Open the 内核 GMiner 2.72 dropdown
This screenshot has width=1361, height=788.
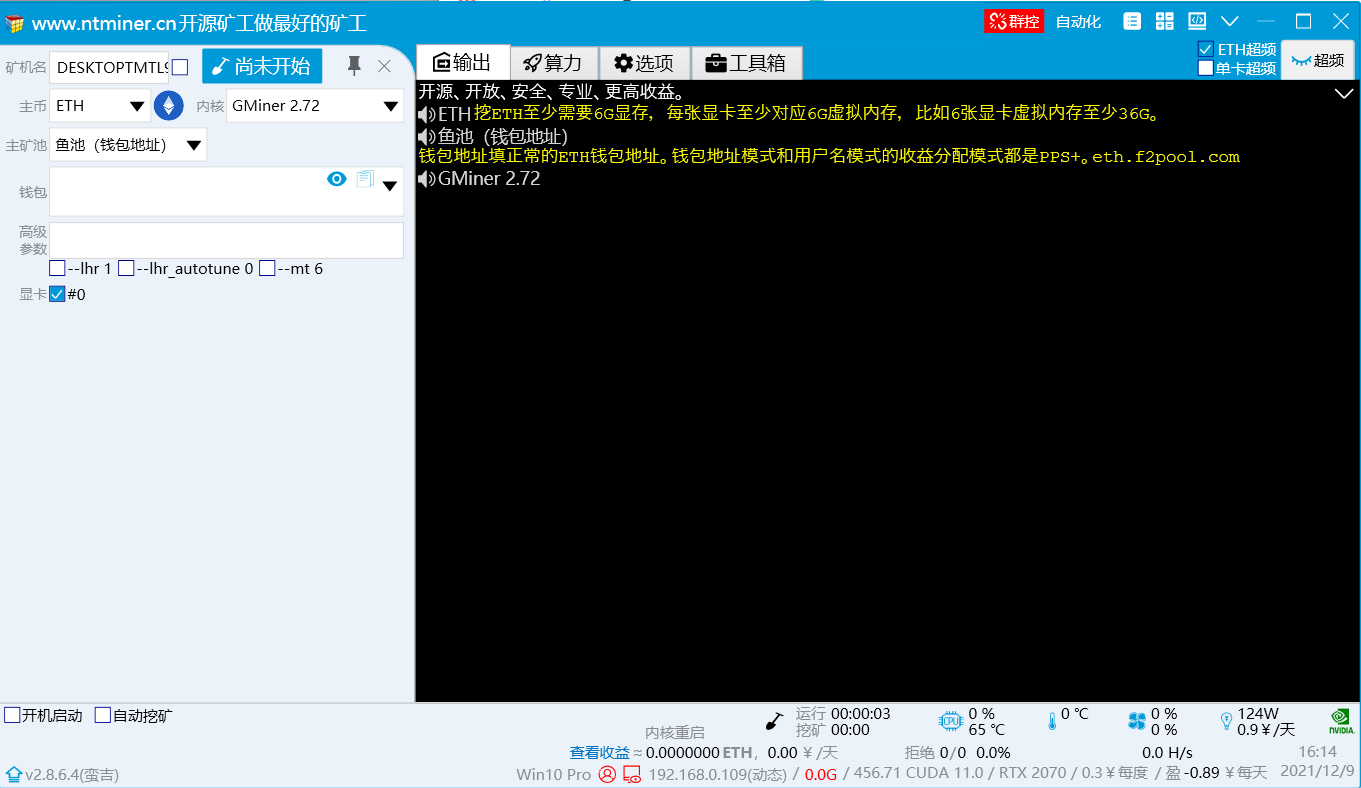[x=315, y=105]
